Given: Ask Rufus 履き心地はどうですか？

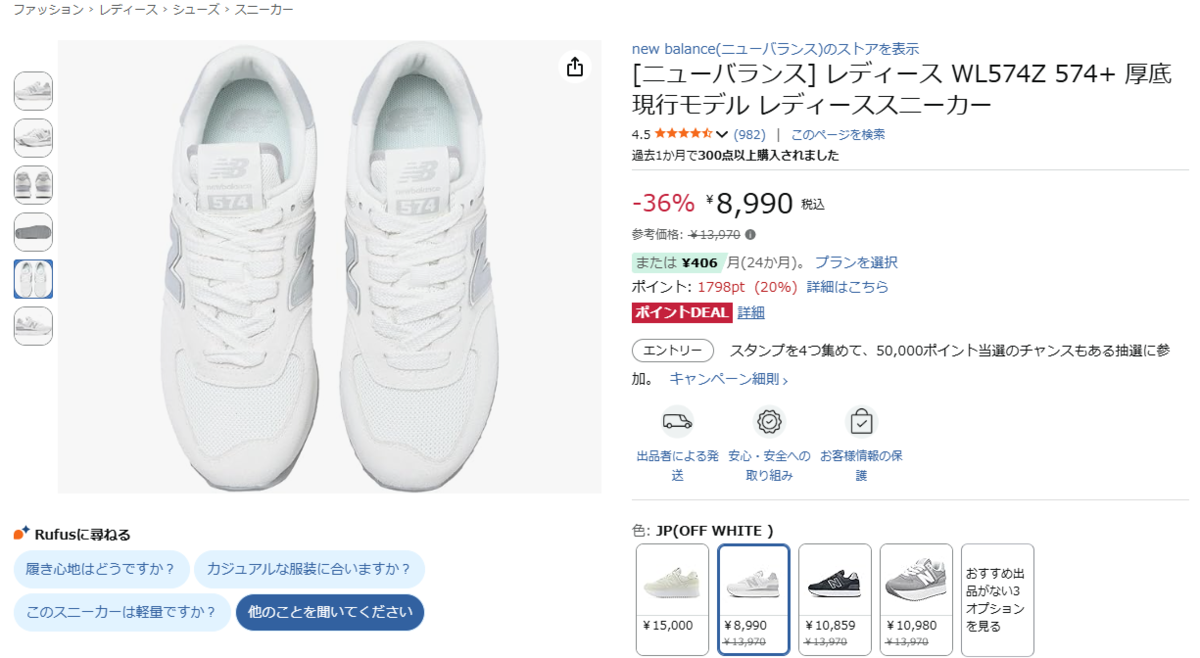Looking at the screenshot, I should 101,569.
